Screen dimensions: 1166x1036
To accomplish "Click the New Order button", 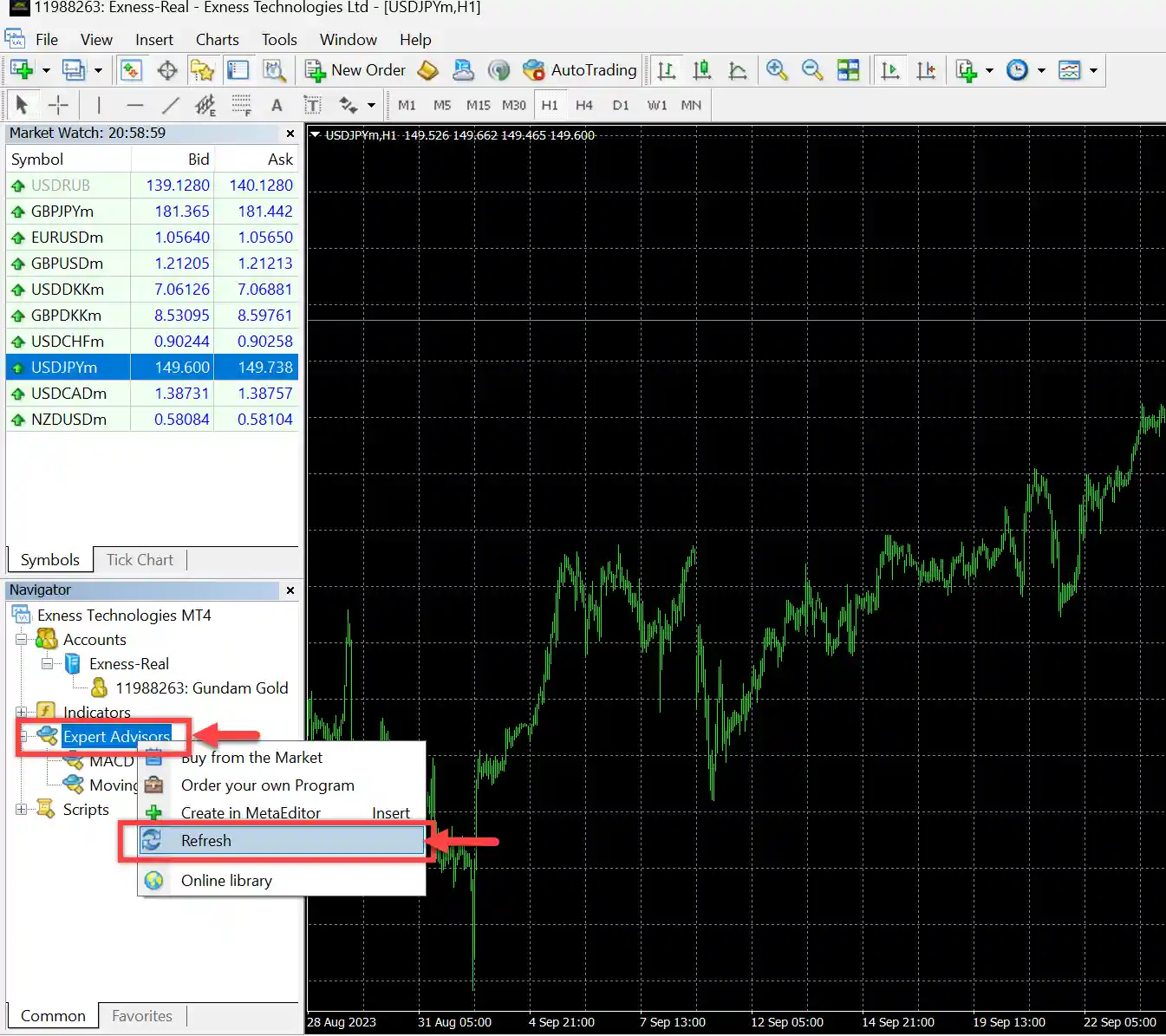I will 355,70.
